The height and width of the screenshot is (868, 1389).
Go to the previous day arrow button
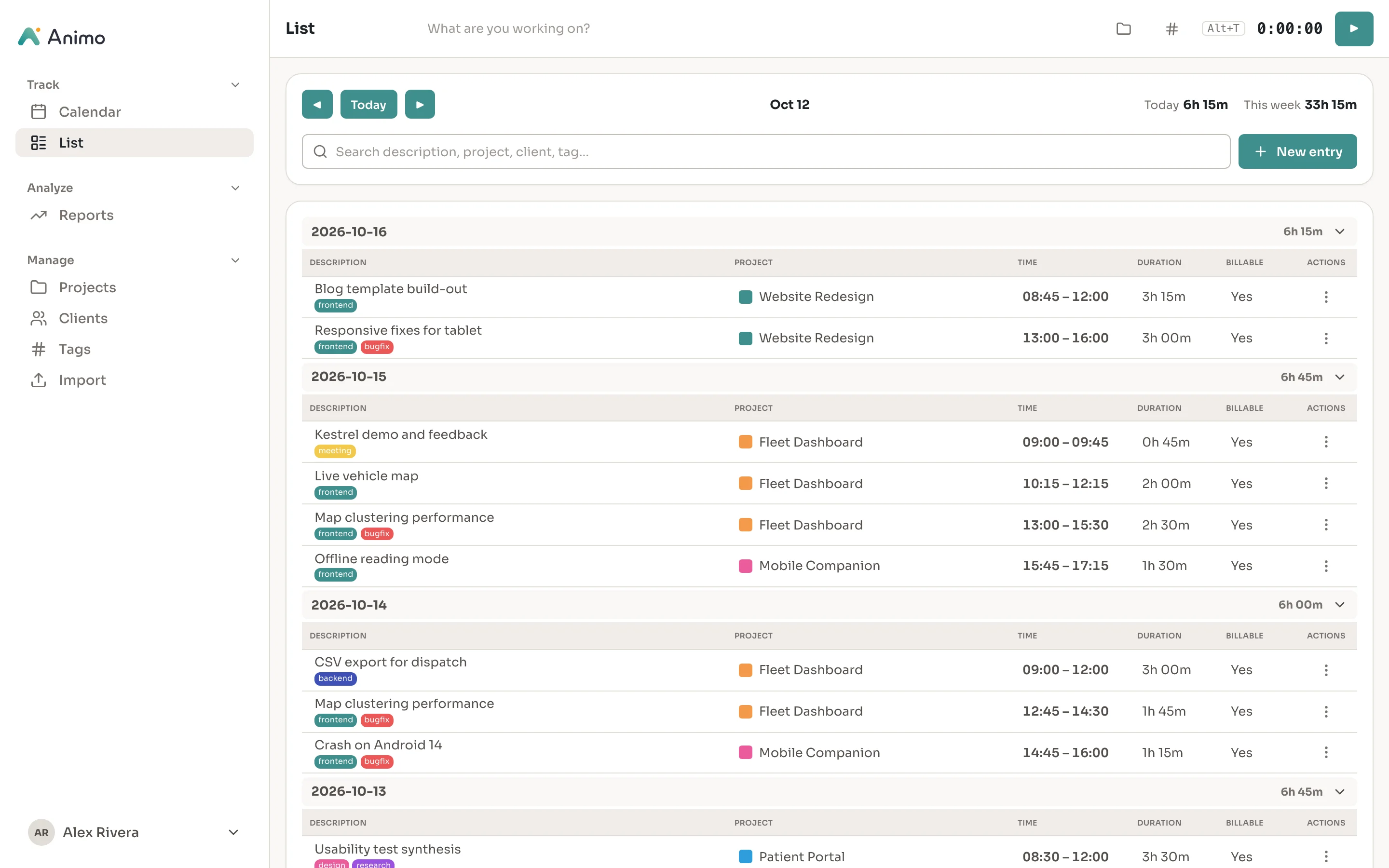[x=317, y=105]
